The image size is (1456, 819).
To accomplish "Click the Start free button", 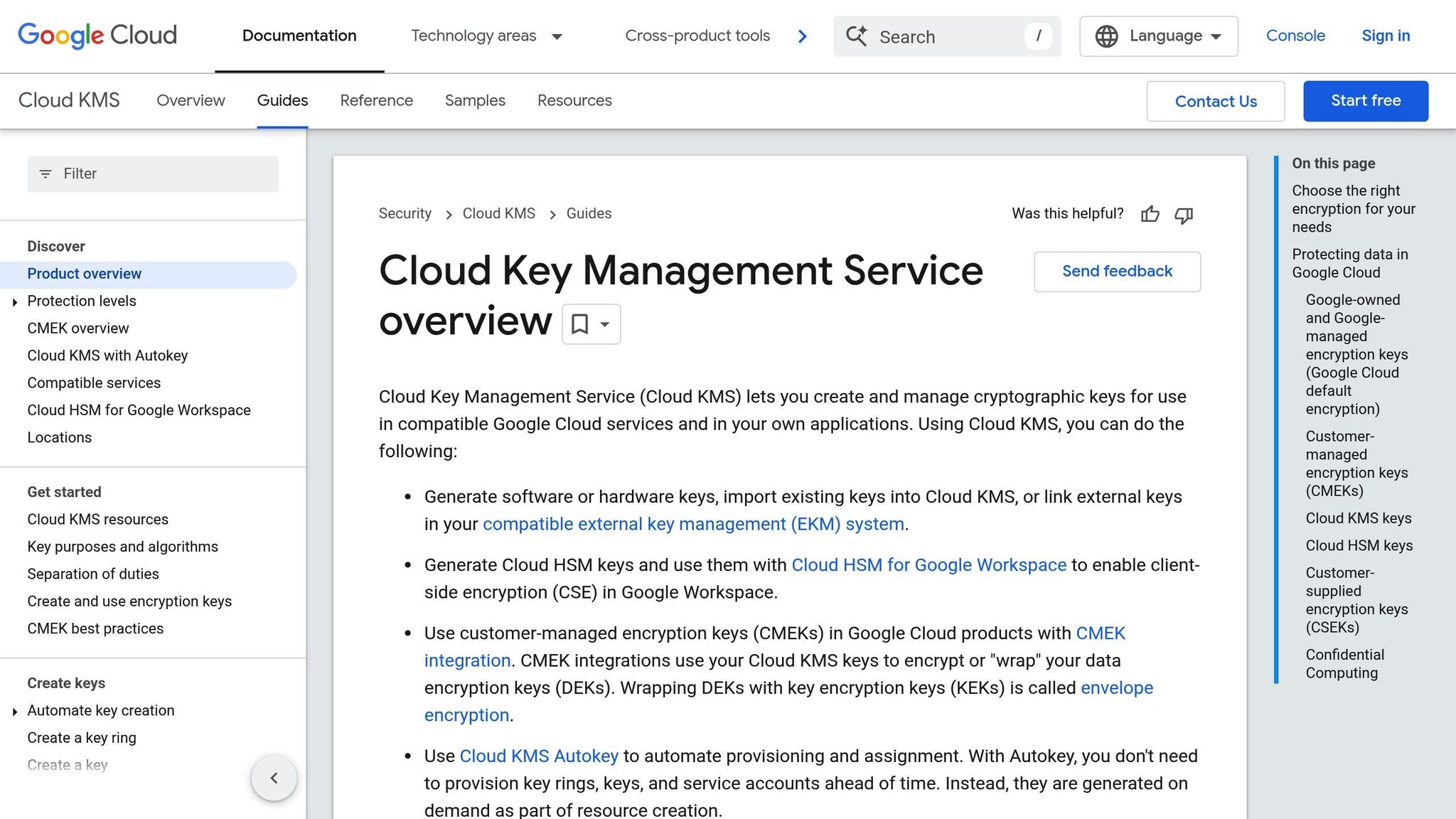I will coord(1365,100).
